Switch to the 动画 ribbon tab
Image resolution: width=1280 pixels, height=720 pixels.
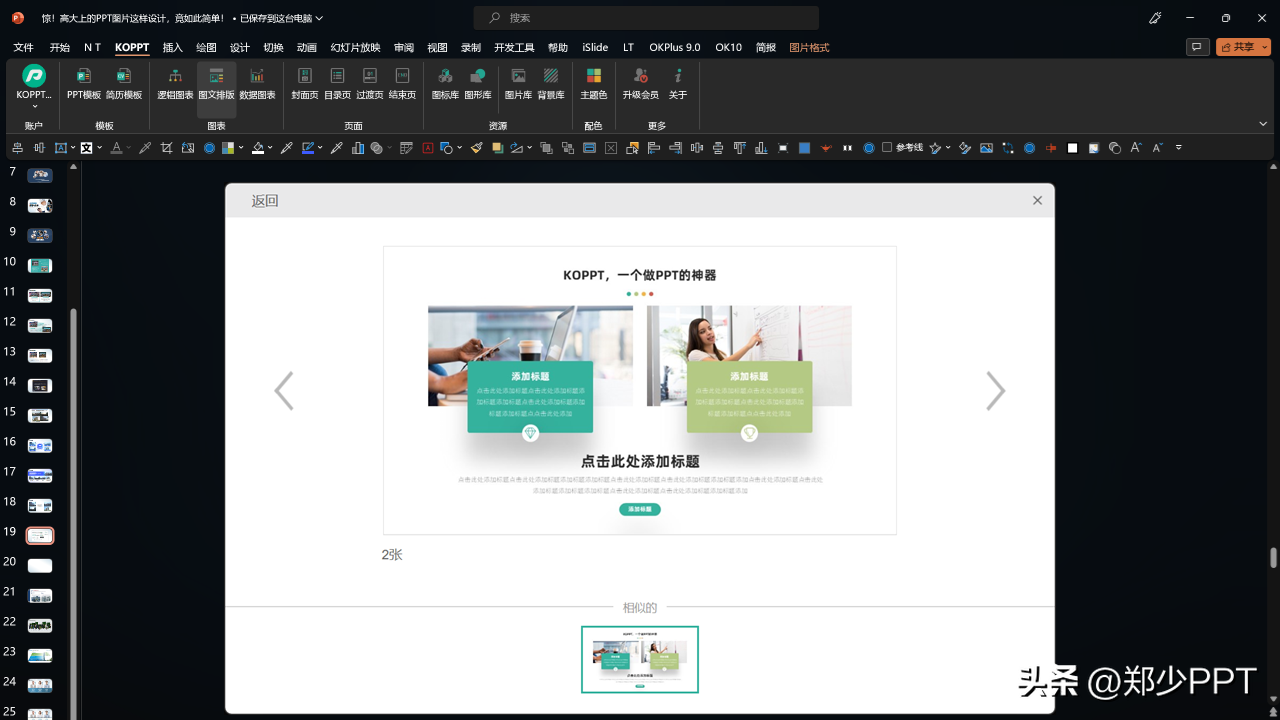click(x=307, y=47)
